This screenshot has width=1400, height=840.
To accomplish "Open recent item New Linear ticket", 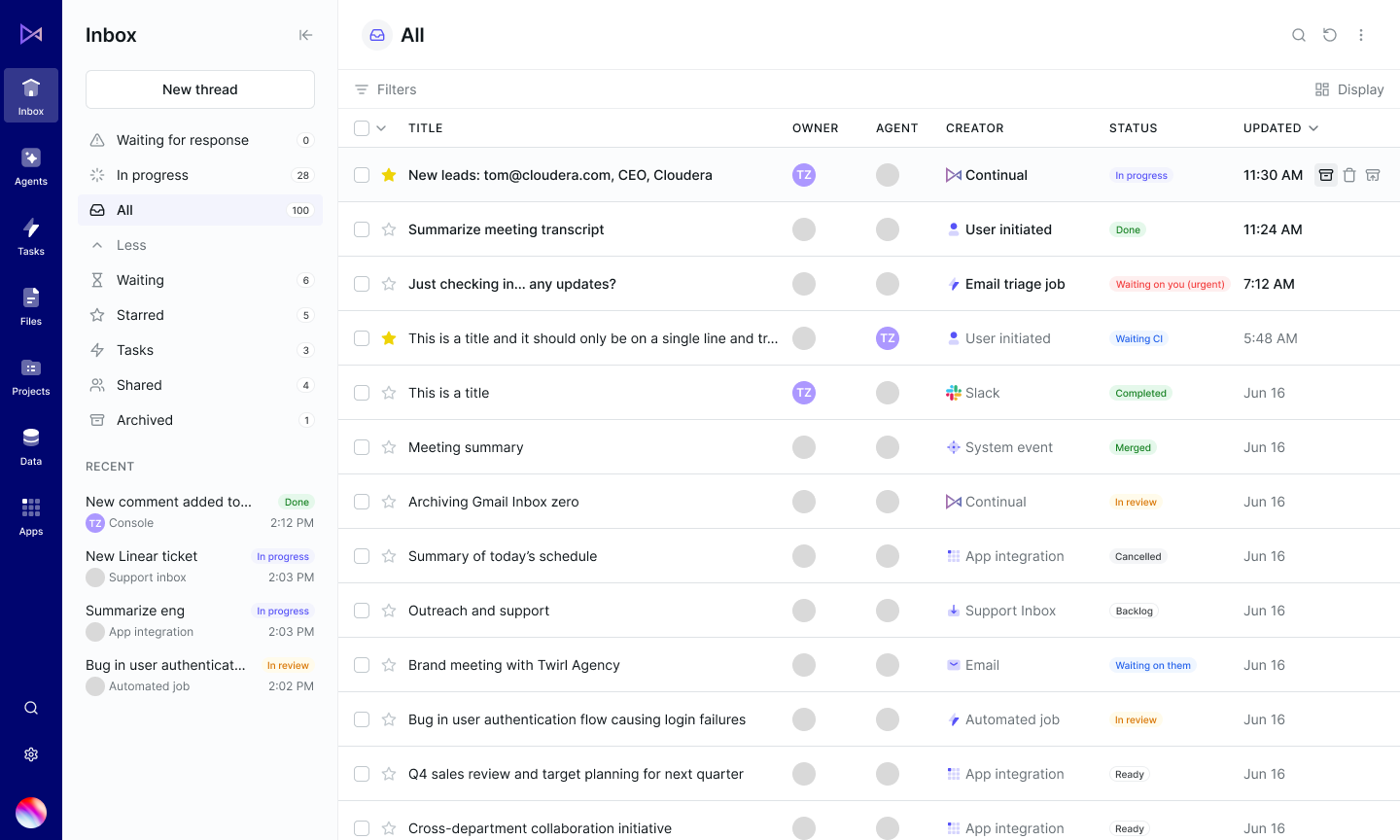I will (200, 567).
